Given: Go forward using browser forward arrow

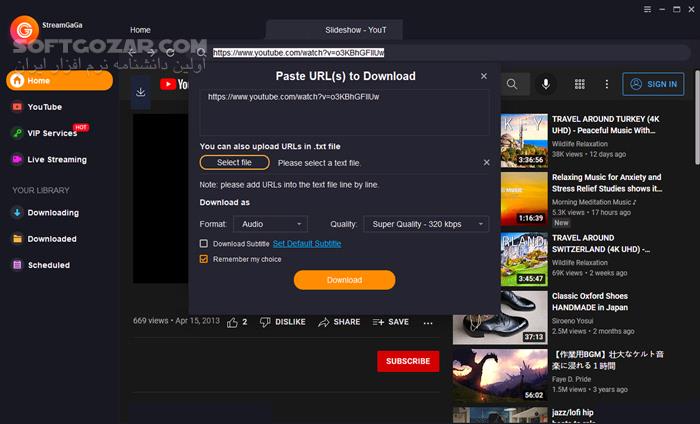Looking at the screenshot, I should coord(151,53).
